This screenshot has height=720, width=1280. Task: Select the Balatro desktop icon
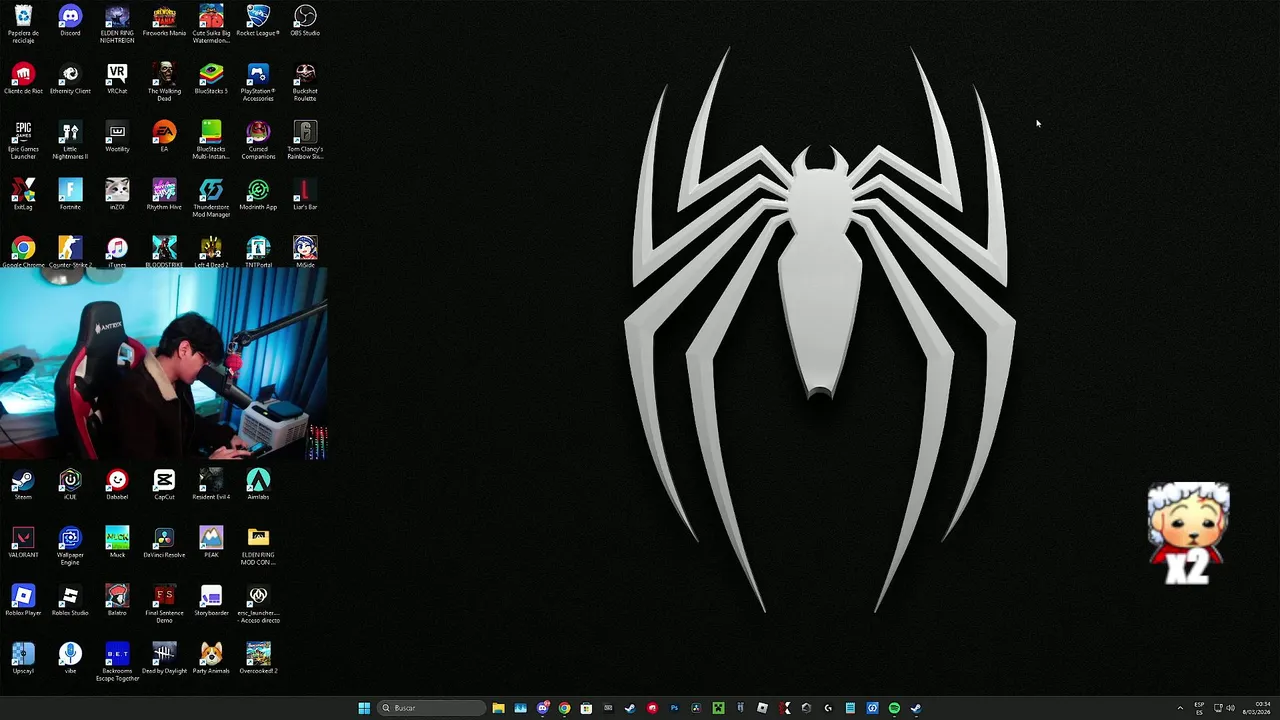(x=117, y=601)
